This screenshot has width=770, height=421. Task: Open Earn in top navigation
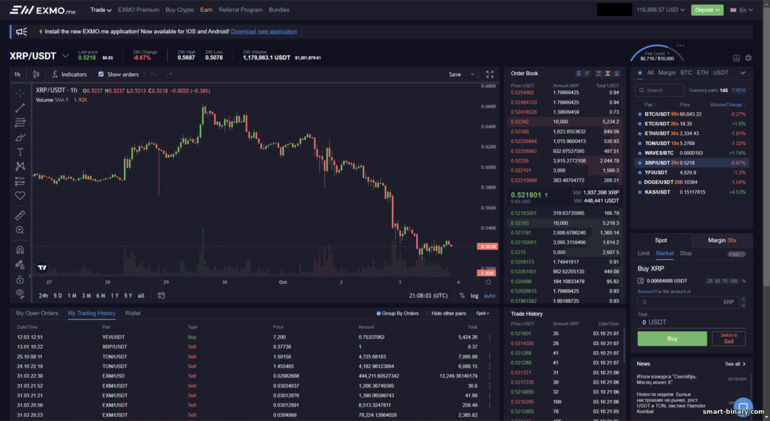click(206, 10)
